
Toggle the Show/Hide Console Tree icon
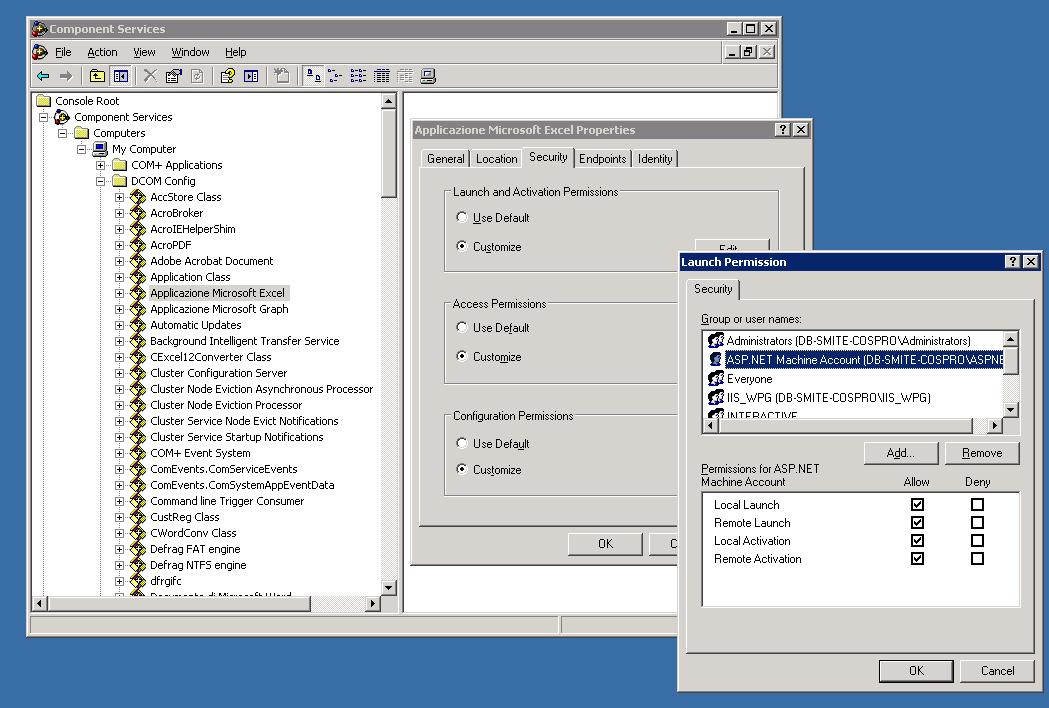pyautogui.click(x=120, y=76)
